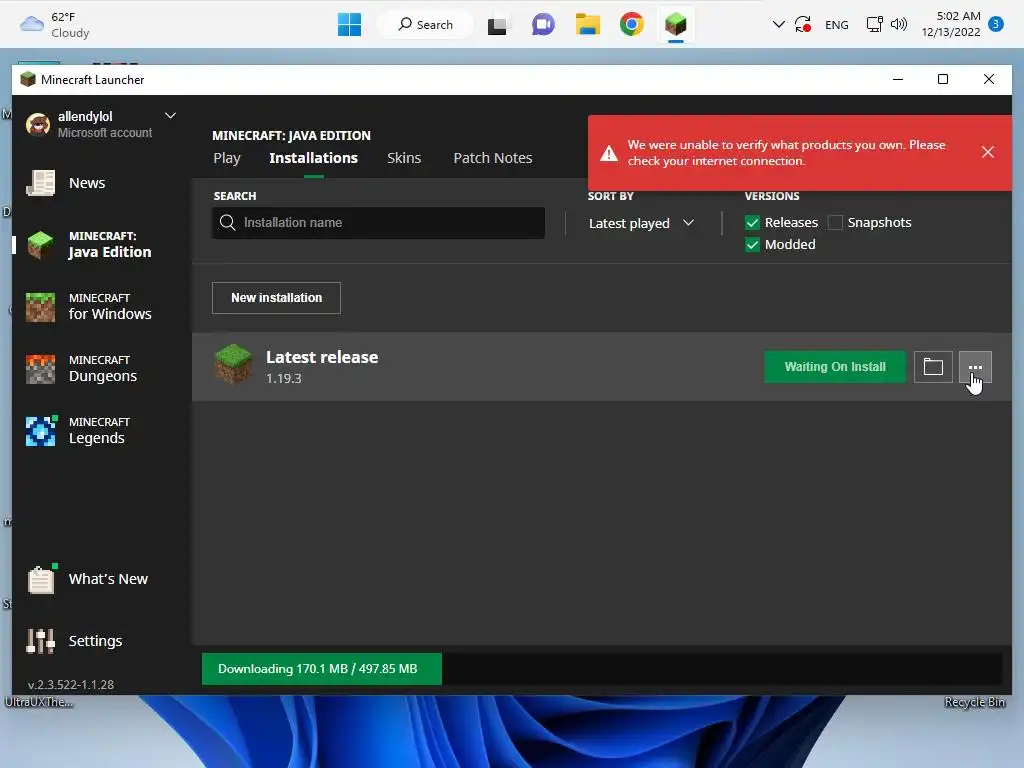This screenshot has width=1024, height=768.
Task: Expand the account dropdown chevron
Action: pyautogui.click(x=170, y=116)
